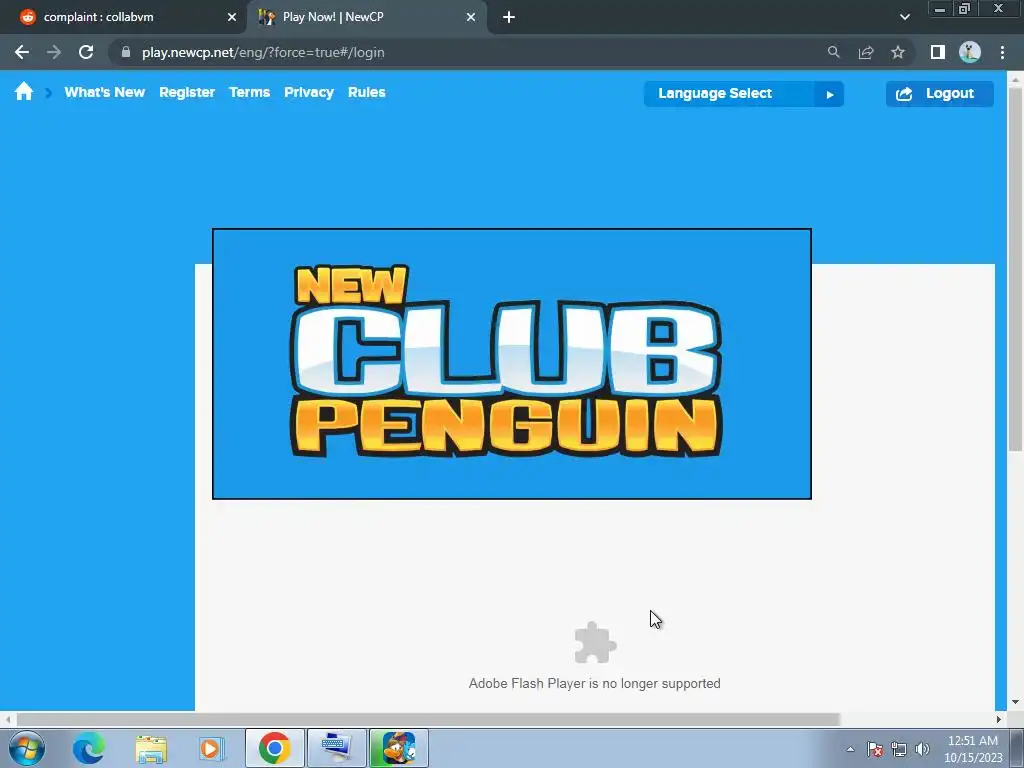1024x768 pixels.
Task: Open the Terms link
Action: pyautogui.click(x=249, y=92)
